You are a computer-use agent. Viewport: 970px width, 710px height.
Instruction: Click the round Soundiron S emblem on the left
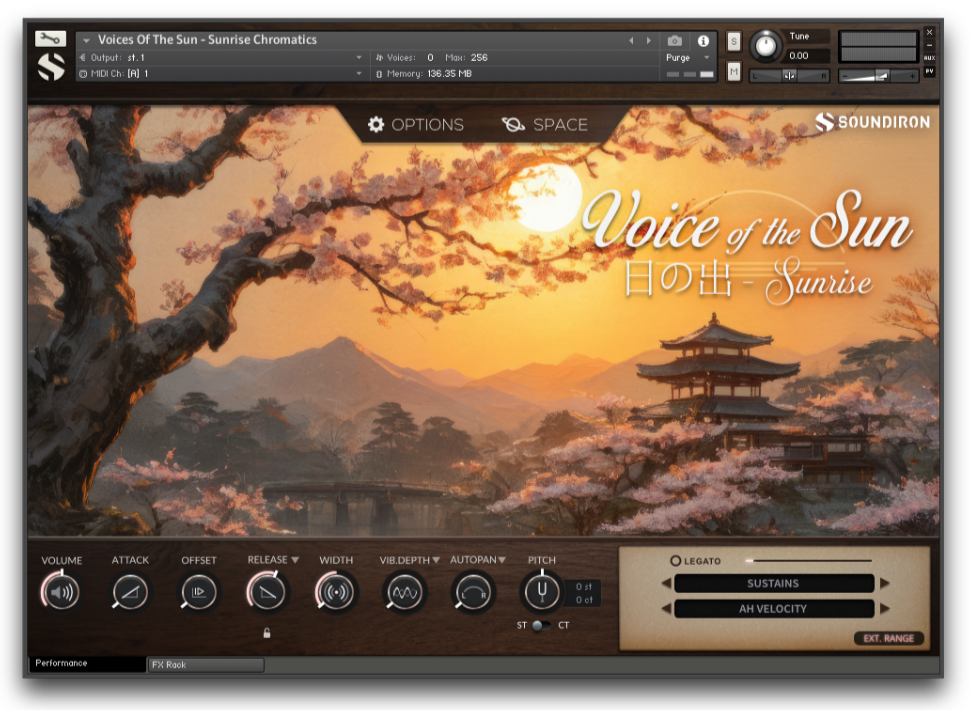point(51,68)
